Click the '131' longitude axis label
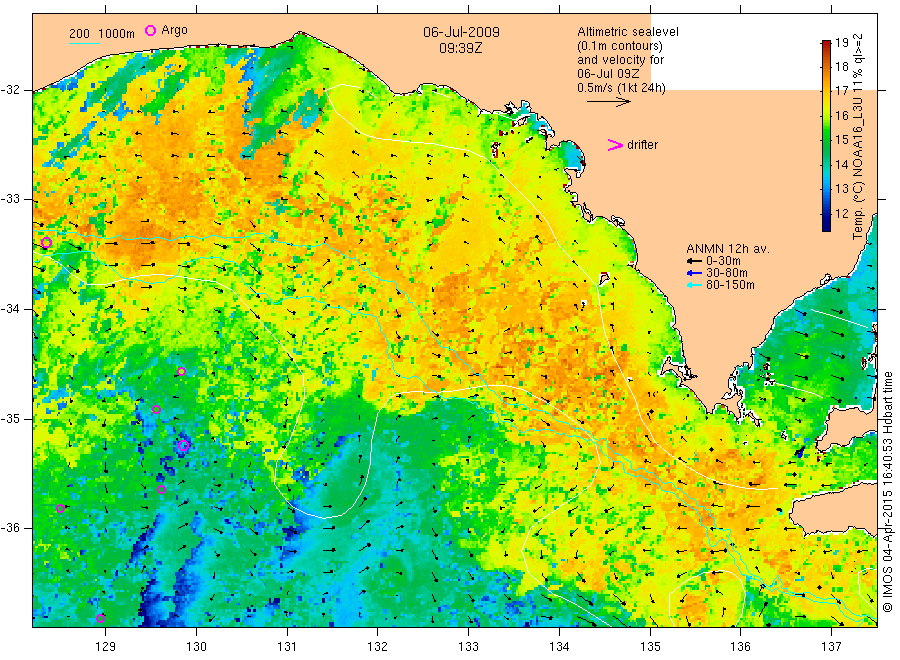The image size is (900, 660). point(287,647)
